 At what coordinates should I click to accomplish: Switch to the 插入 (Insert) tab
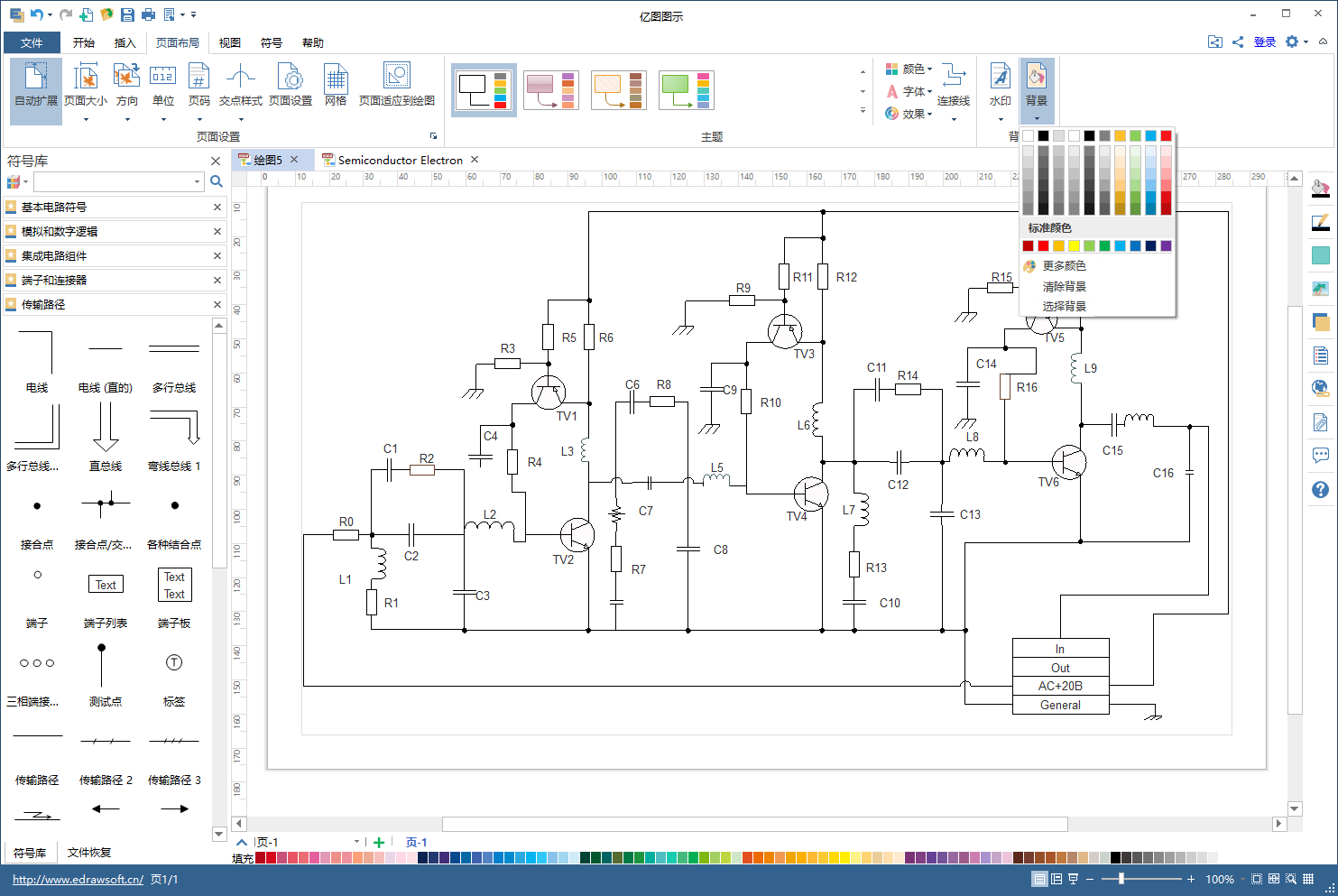pyautogui.click(x=125, y=42)
